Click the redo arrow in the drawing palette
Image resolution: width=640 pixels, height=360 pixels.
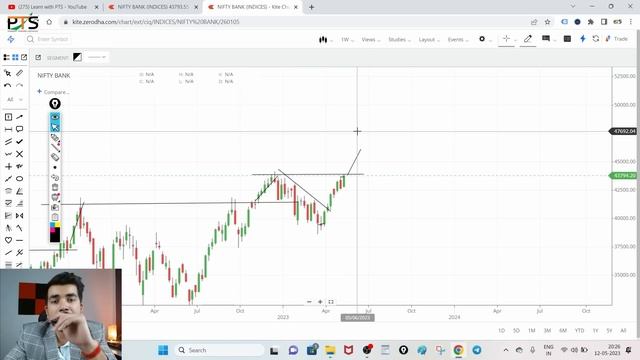19,85
